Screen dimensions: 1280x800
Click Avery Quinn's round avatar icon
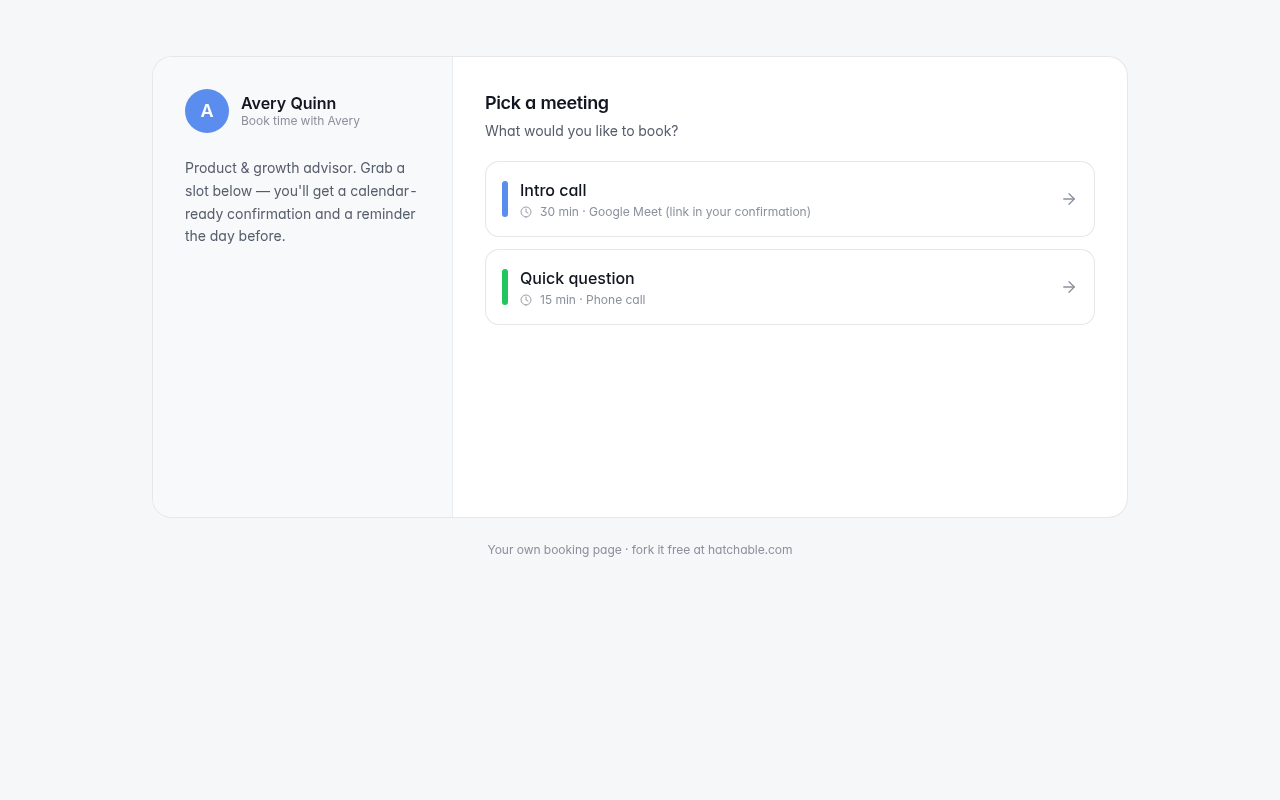(207, 111)
